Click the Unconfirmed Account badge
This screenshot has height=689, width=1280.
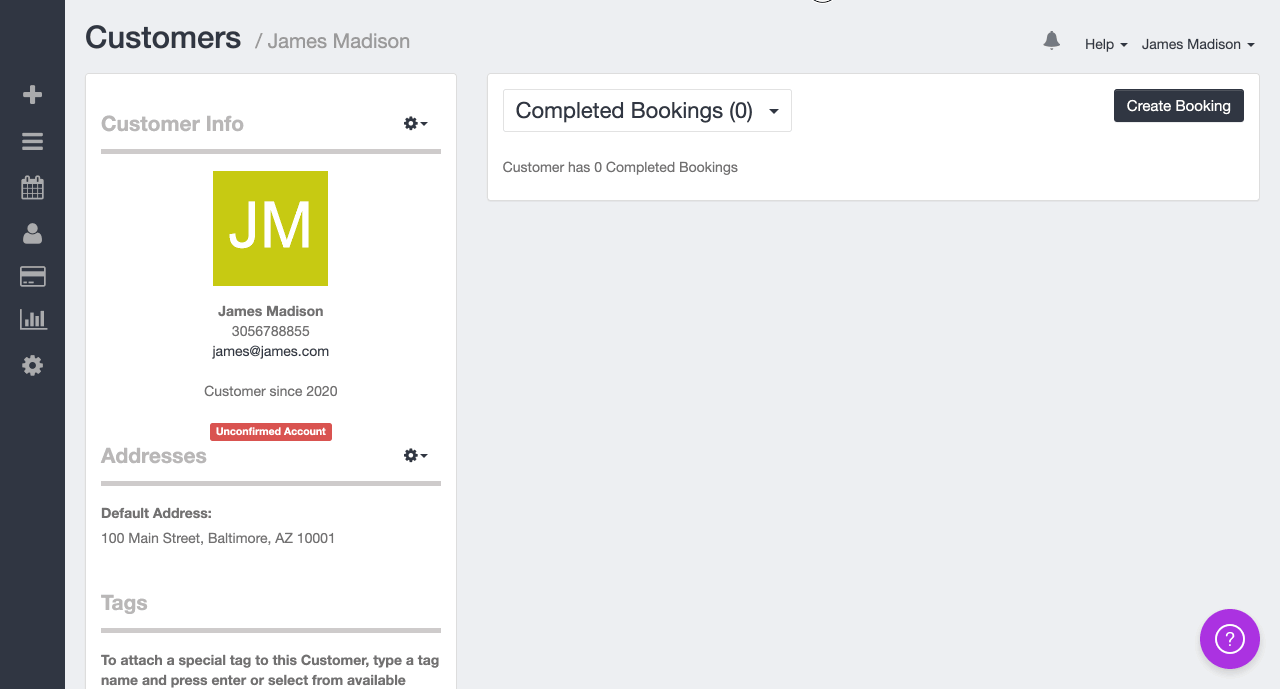pyautogui.click(x=270, y=432)
